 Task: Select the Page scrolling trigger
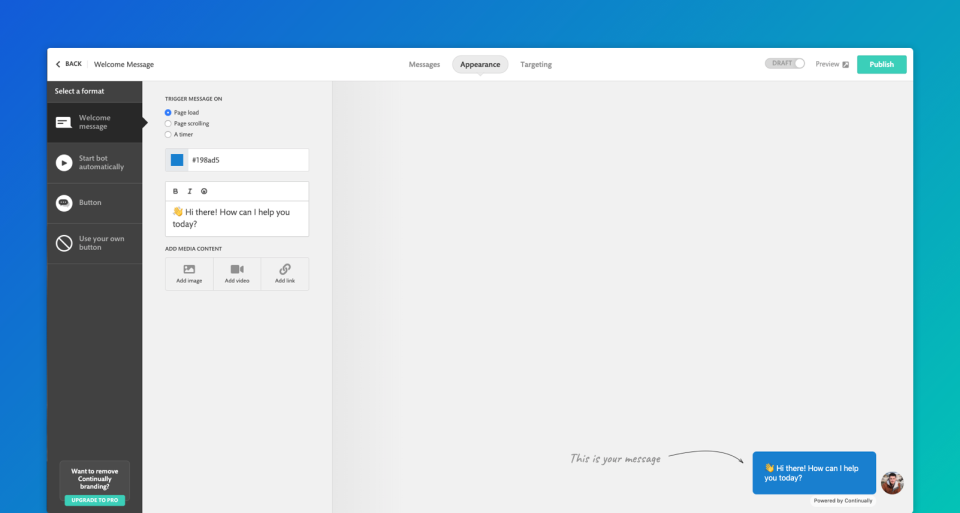[x=168, y=124]
